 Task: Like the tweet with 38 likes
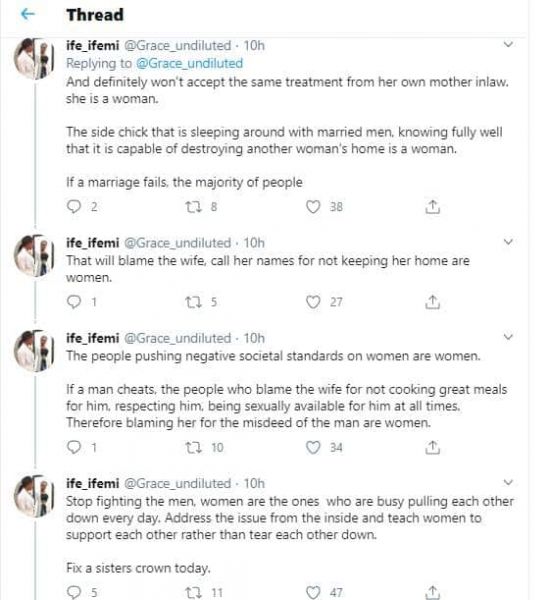point(313,207)
